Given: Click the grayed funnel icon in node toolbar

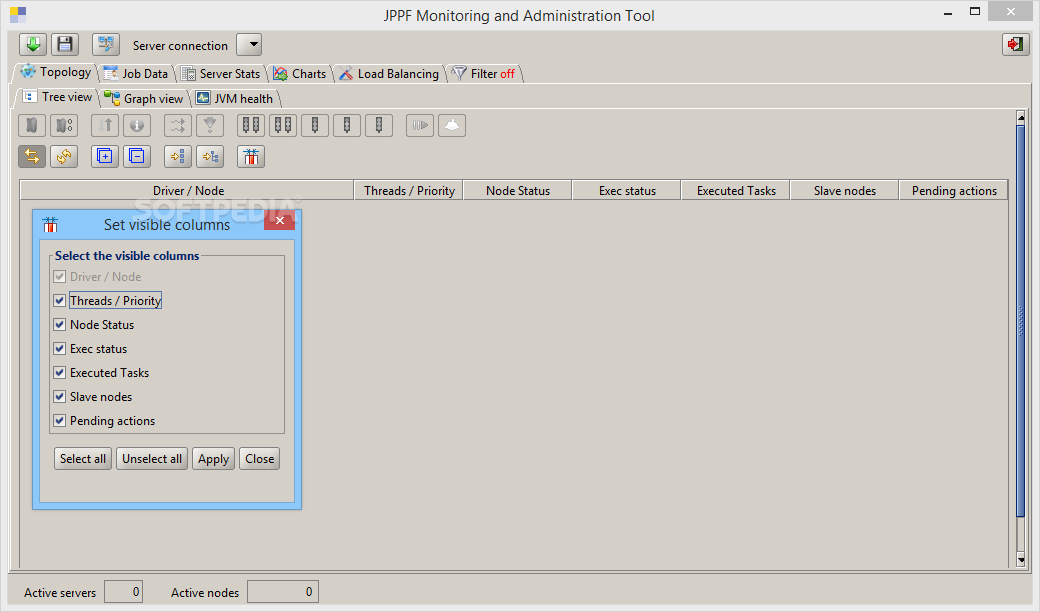Looking at the screenshot, I should 210,125.
